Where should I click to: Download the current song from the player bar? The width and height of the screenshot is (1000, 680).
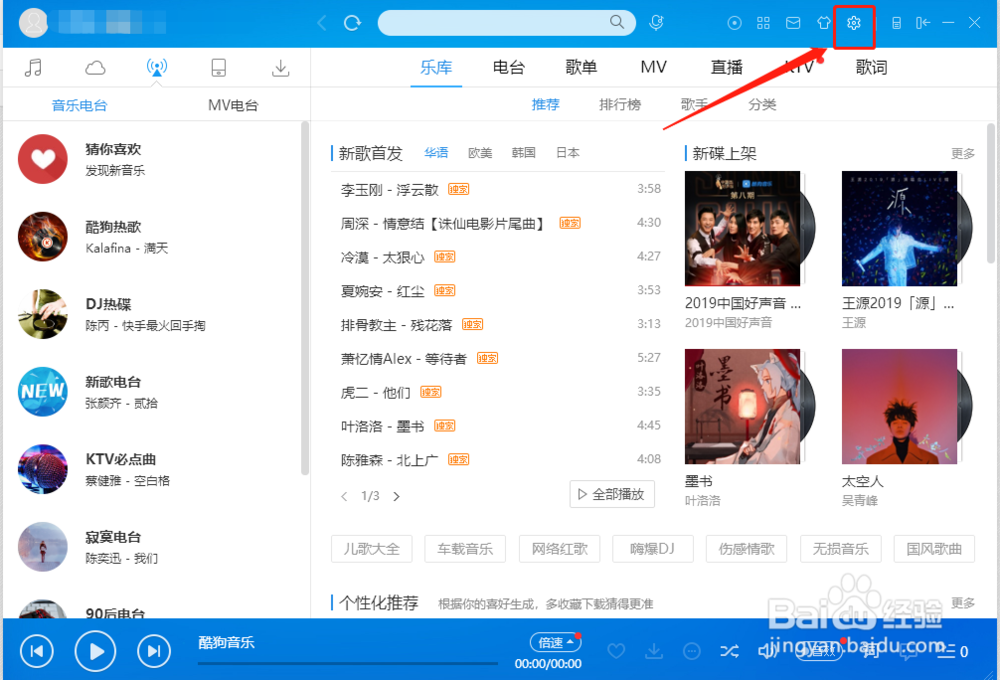[654, 651]
